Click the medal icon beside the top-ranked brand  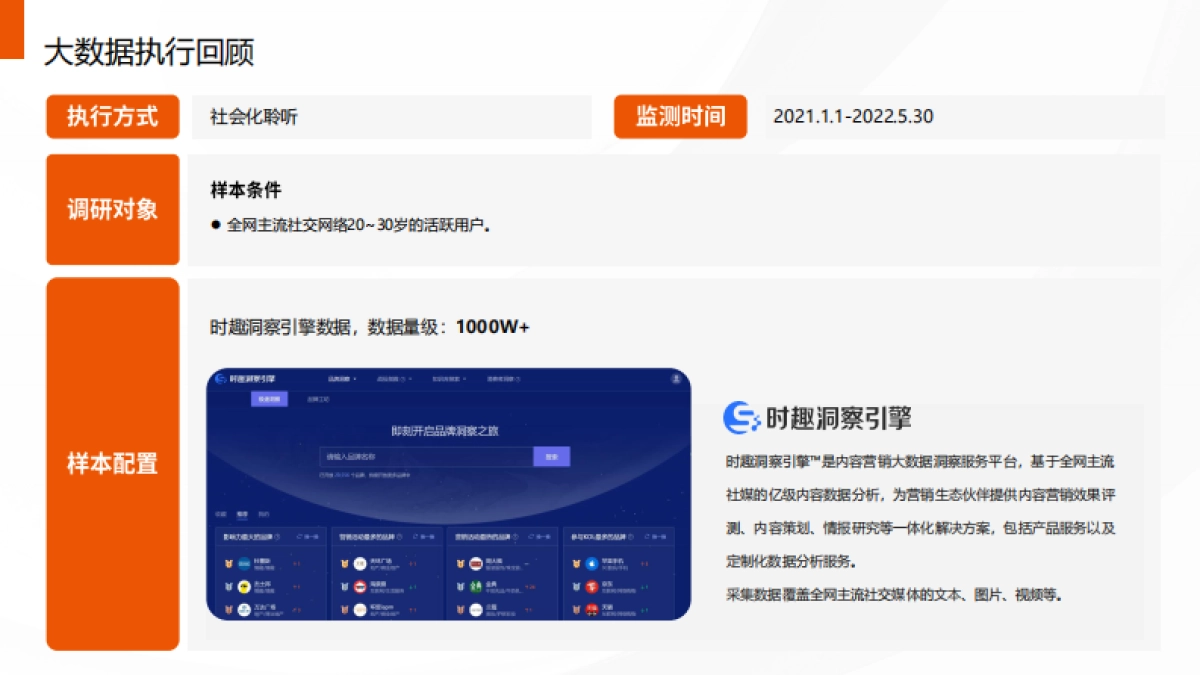(x=227, y=563)
